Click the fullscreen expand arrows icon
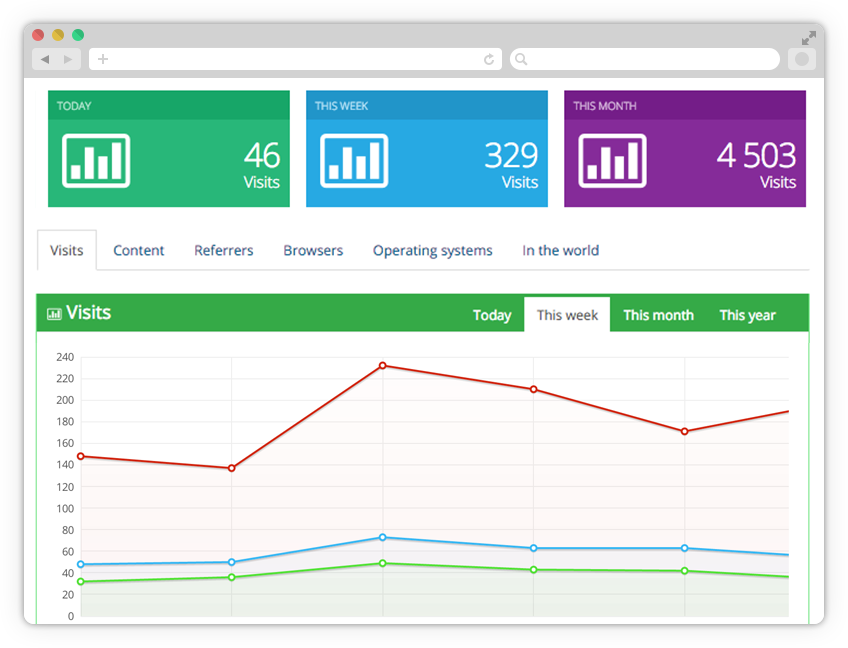848x648 pixels. click(809, 38)
